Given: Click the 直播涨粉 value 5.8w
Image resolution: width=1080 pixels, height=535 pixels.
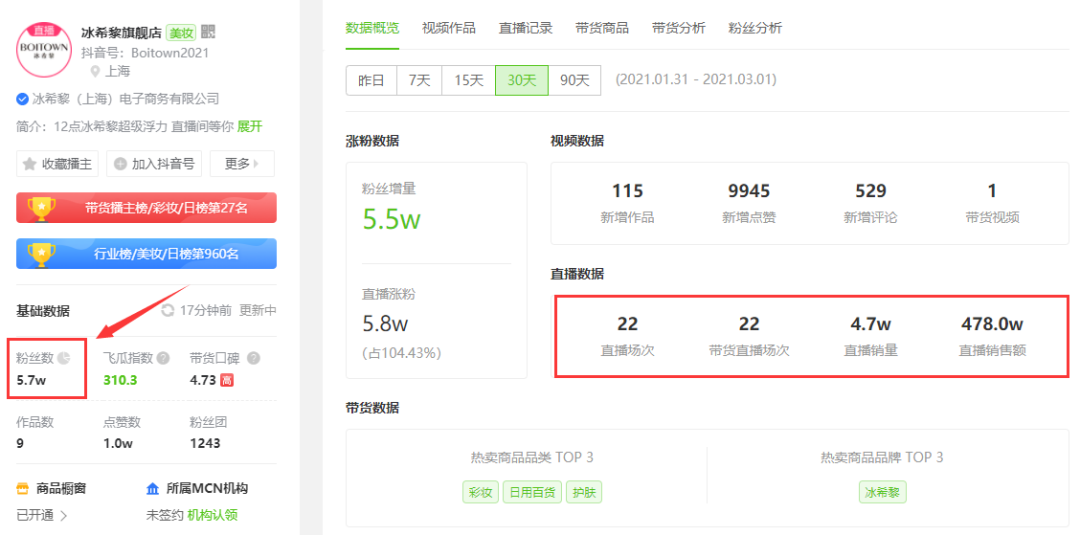Looking at the screenshot, I should pyautogui.click(x=386, y=324).
